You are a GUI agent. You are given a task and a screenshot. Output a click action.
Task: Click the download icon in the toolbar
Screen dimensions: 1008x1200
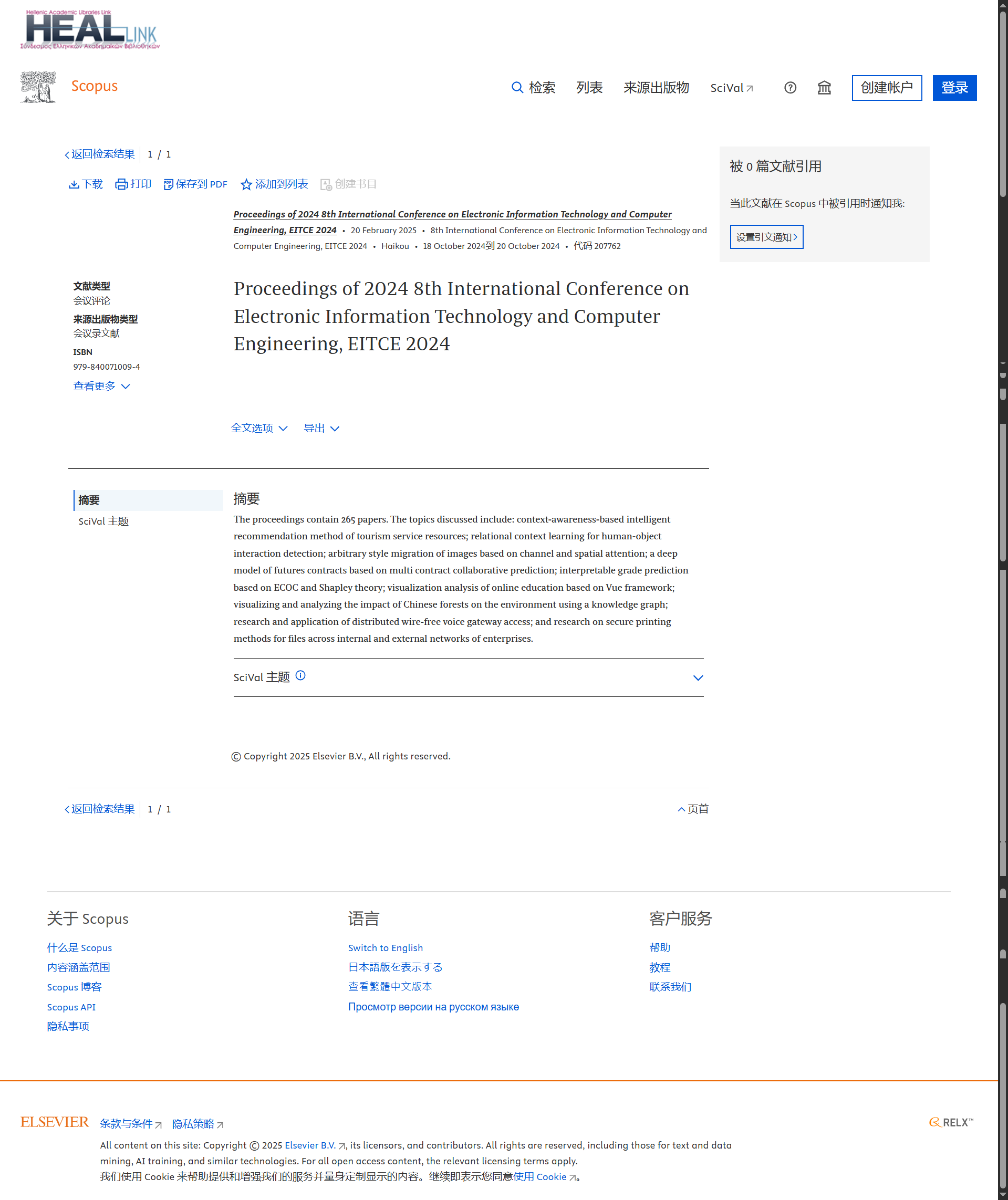74,184
